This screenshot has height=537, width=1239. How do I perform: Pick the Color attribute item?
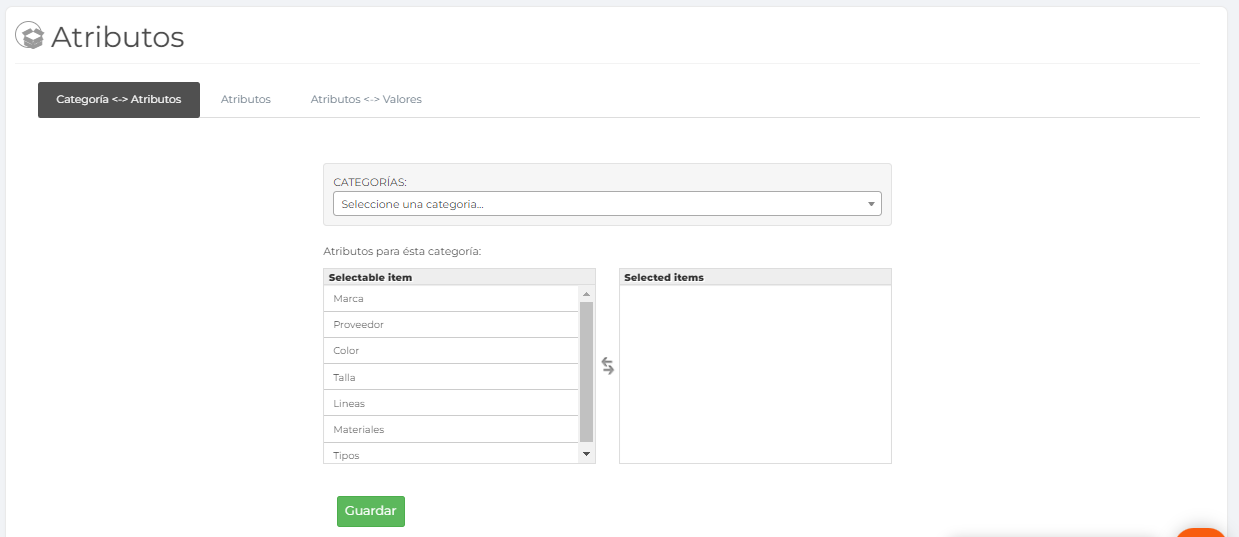click(x=451, y=351)
